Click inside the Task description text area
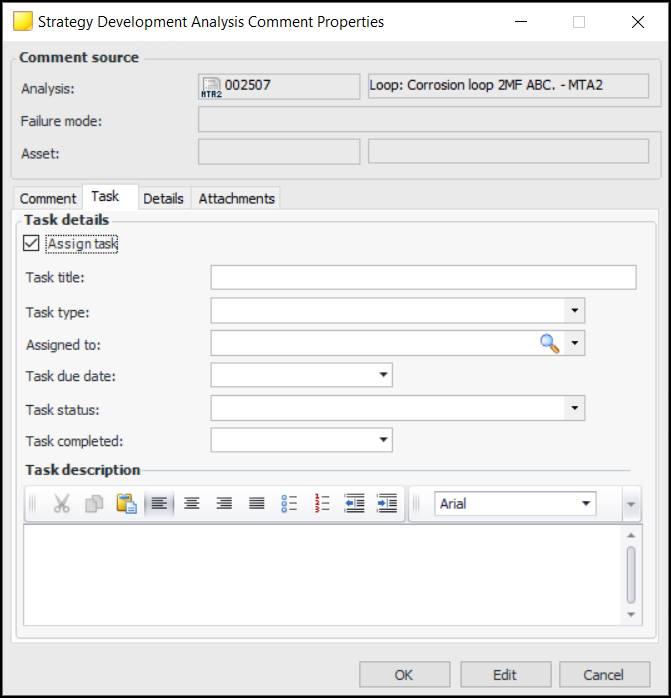Screen dimensions: 671x698 (323, 575)
